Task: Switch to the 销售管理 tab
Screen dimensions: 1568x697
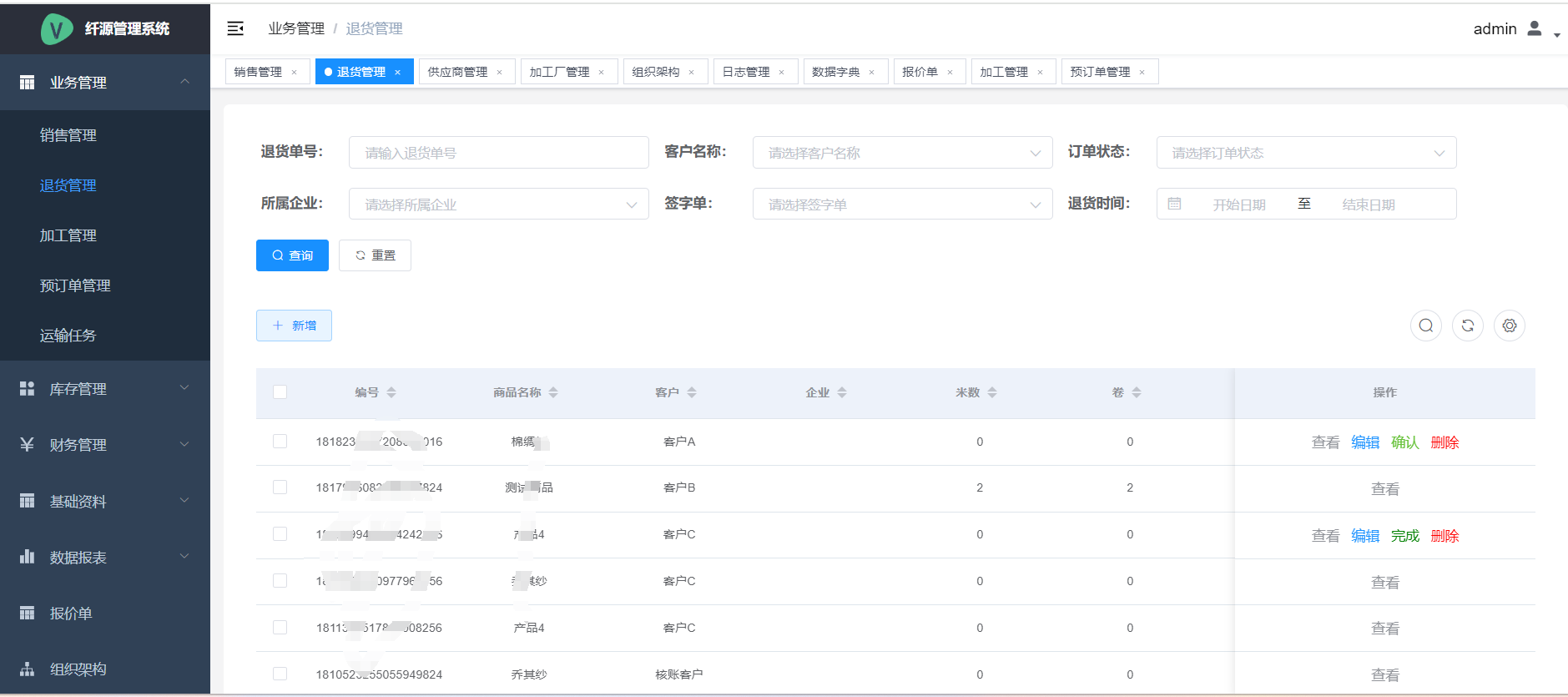Action: point(259,72)
